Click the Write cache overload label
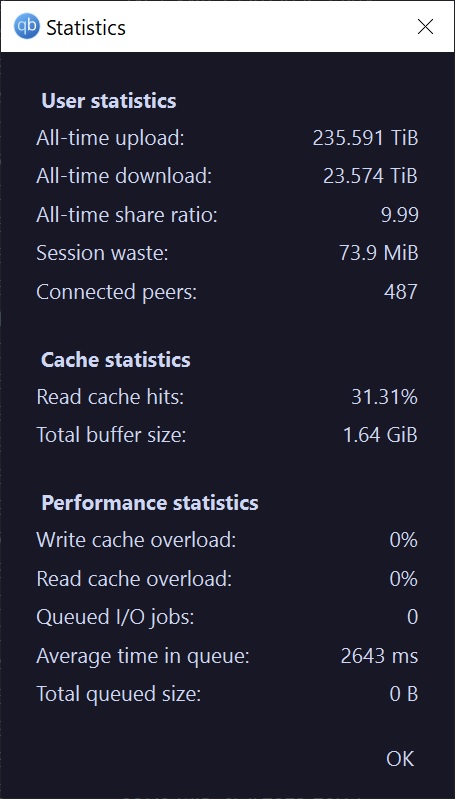 tap(136, 540)
